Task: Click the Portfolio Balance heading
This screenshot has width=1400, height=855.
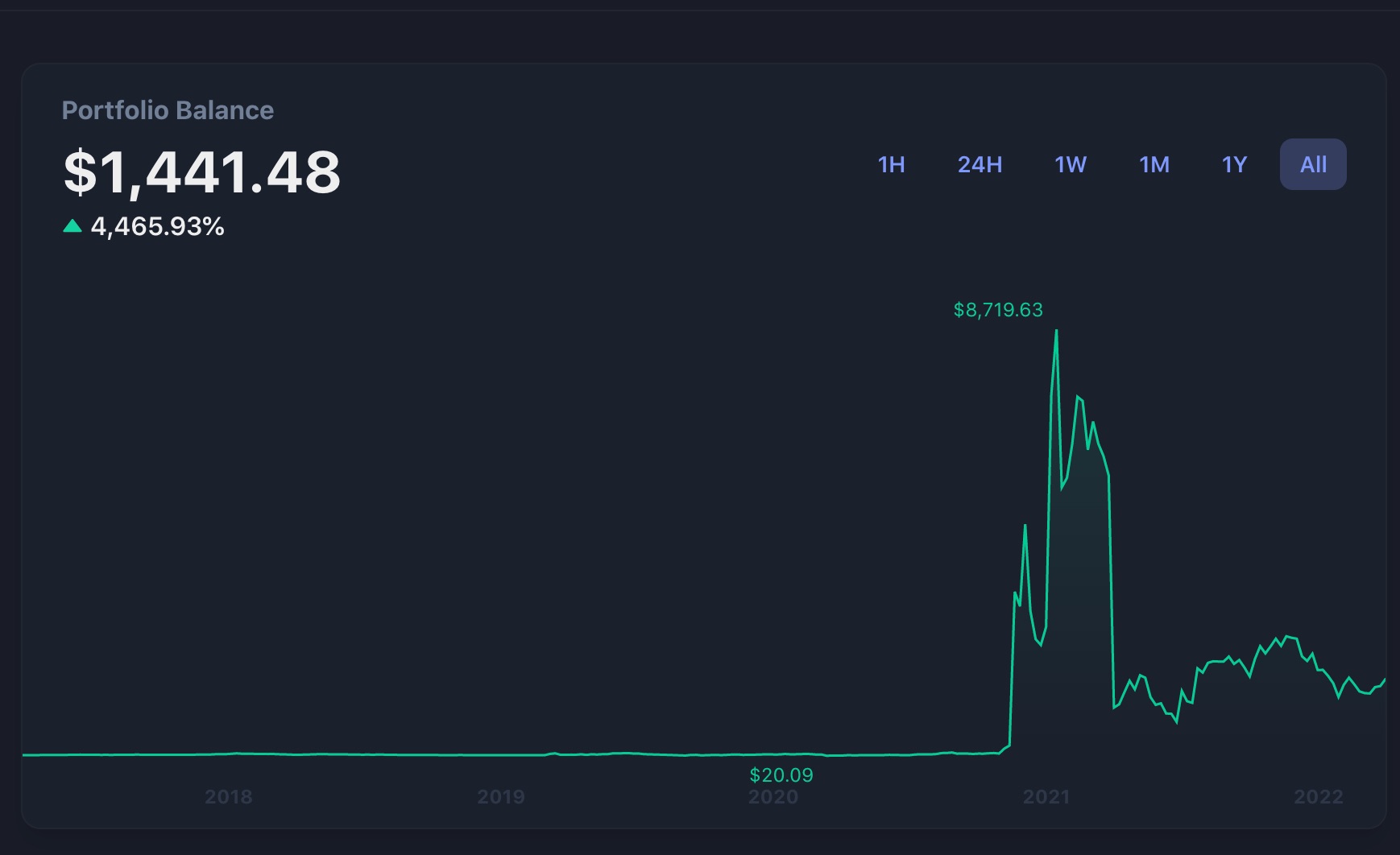Action: coord(168,110)
